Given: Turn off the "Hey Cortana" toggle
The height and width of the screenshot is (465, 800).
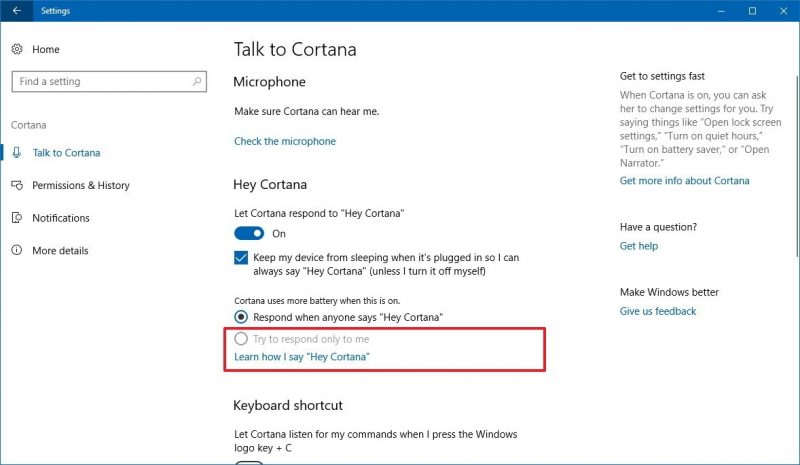Looking at the screenshot, I should point(249,233).
